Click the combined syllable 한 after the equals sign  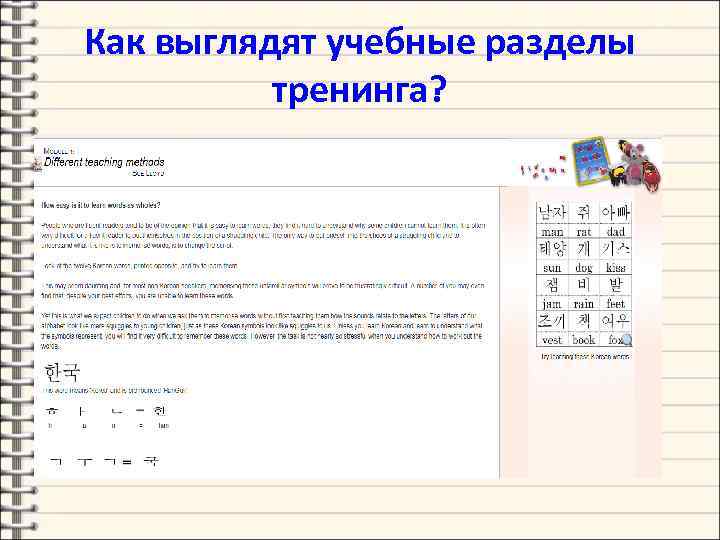159,411
